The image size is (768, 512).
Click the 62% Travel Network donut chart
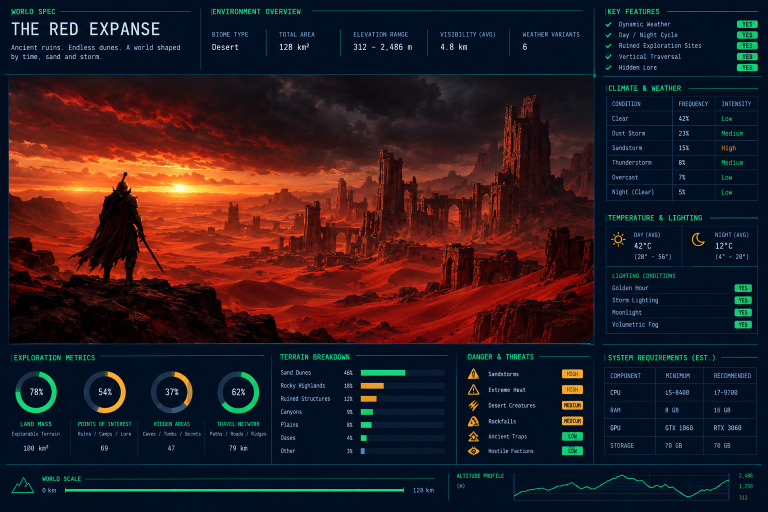coord(238,392)
